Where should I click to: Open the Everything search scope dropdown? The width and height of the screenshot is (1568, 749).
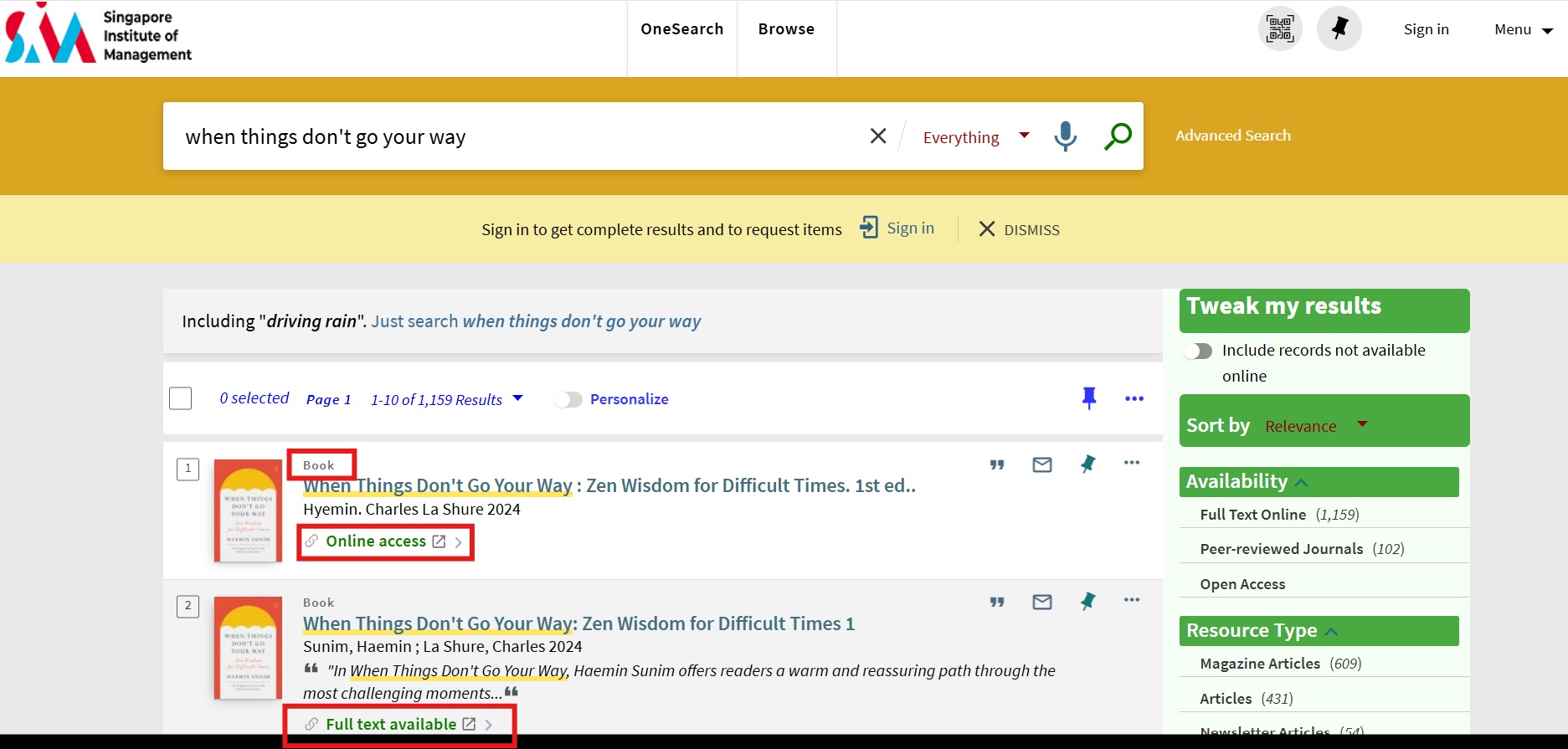(975, 136)
